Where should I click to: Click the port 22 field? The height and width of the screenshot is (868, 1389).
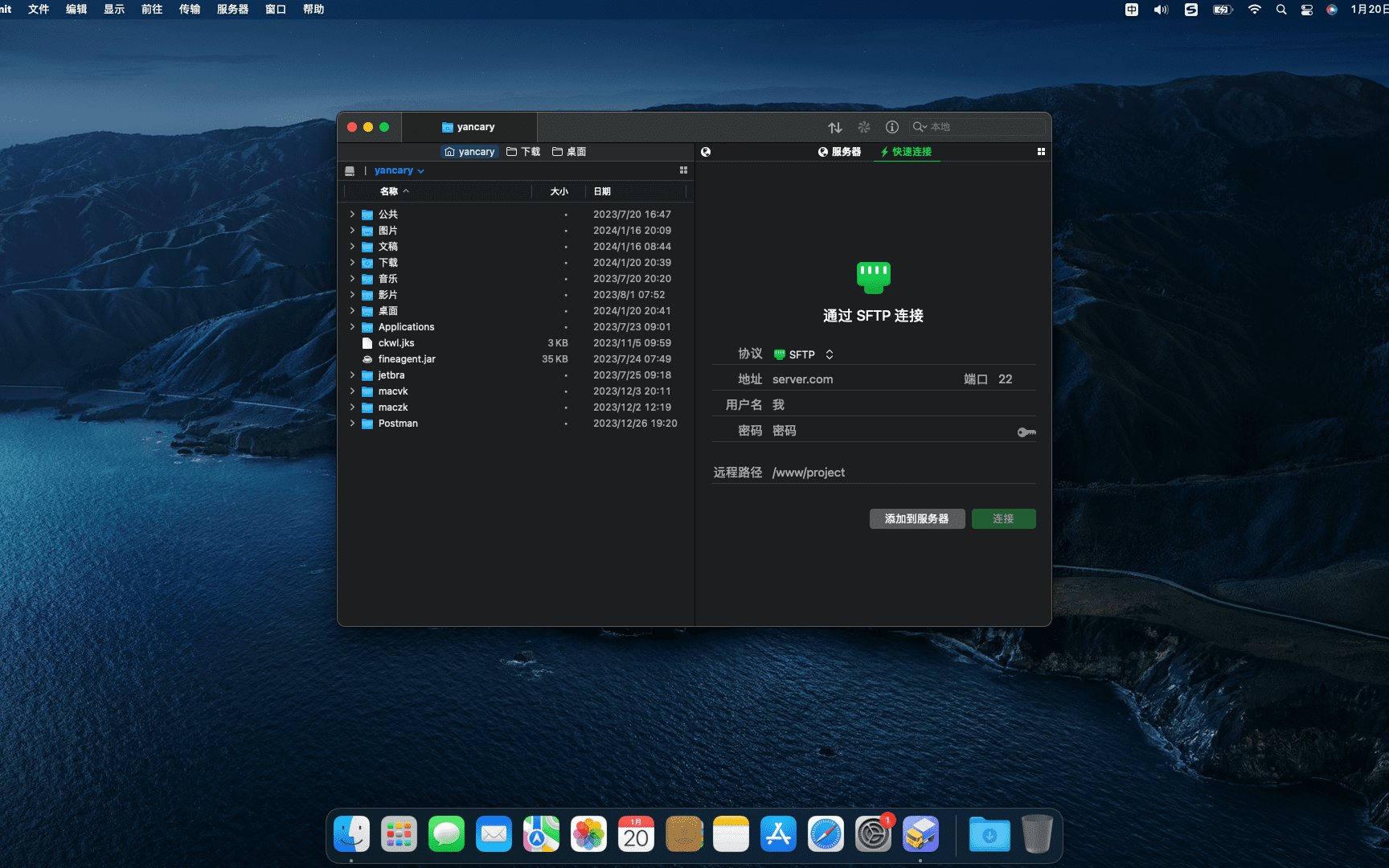(1015, 379)
